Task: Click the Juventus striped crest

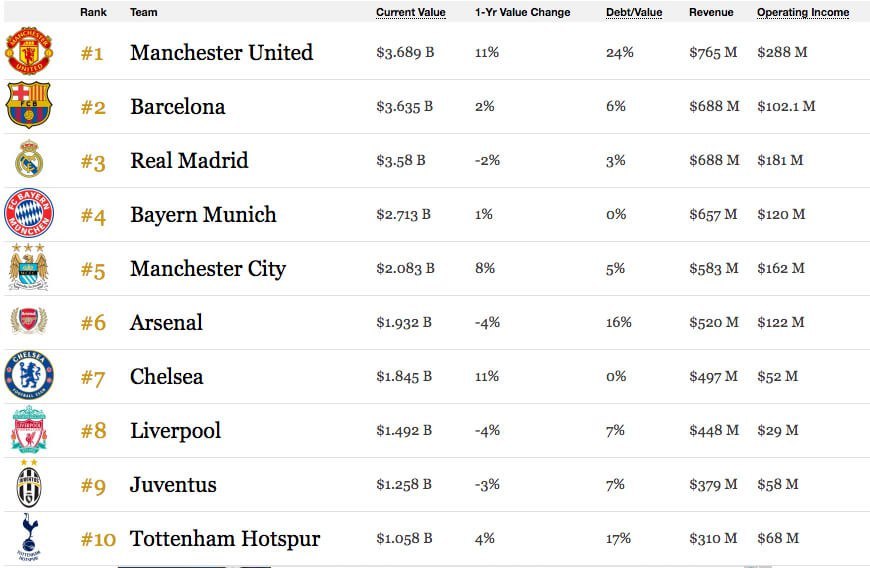Action: [x=29, y=483]
